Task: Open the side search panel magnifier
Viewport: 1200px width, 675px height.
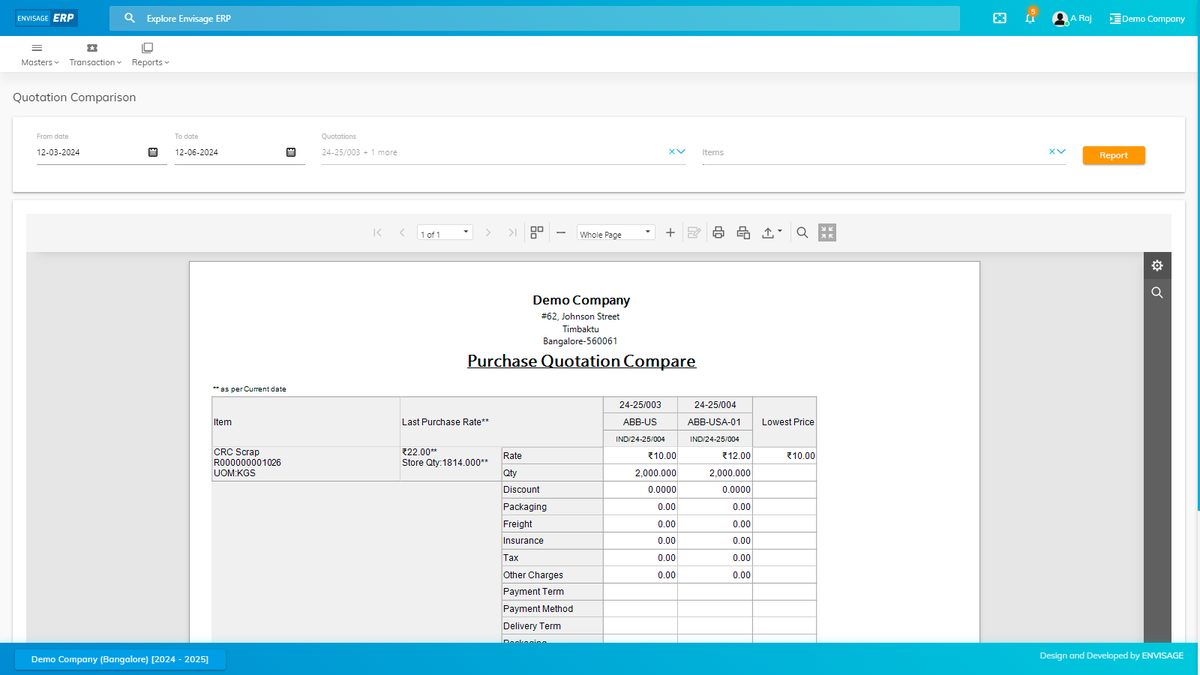Action: (1157, 292)
